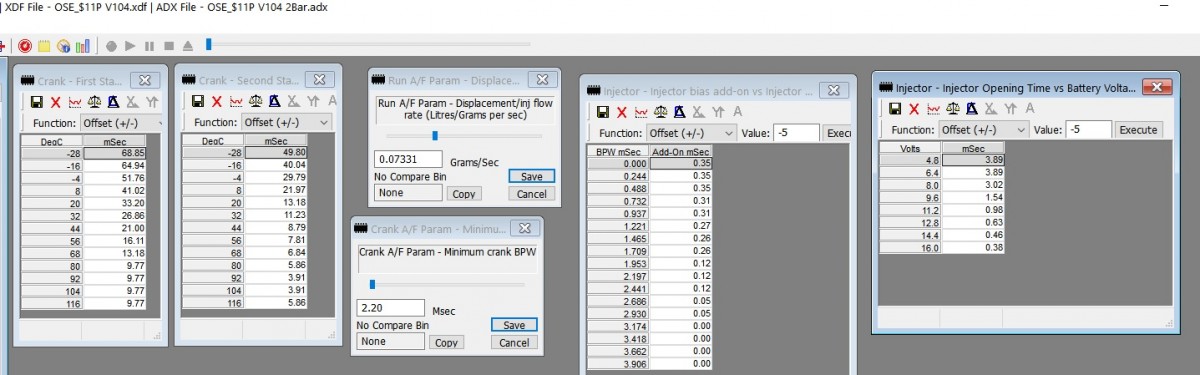Click Value field in Injector Opening Time window
Screen dimensions: 1200x375
pyautogui.click(x=1088, y=130)
